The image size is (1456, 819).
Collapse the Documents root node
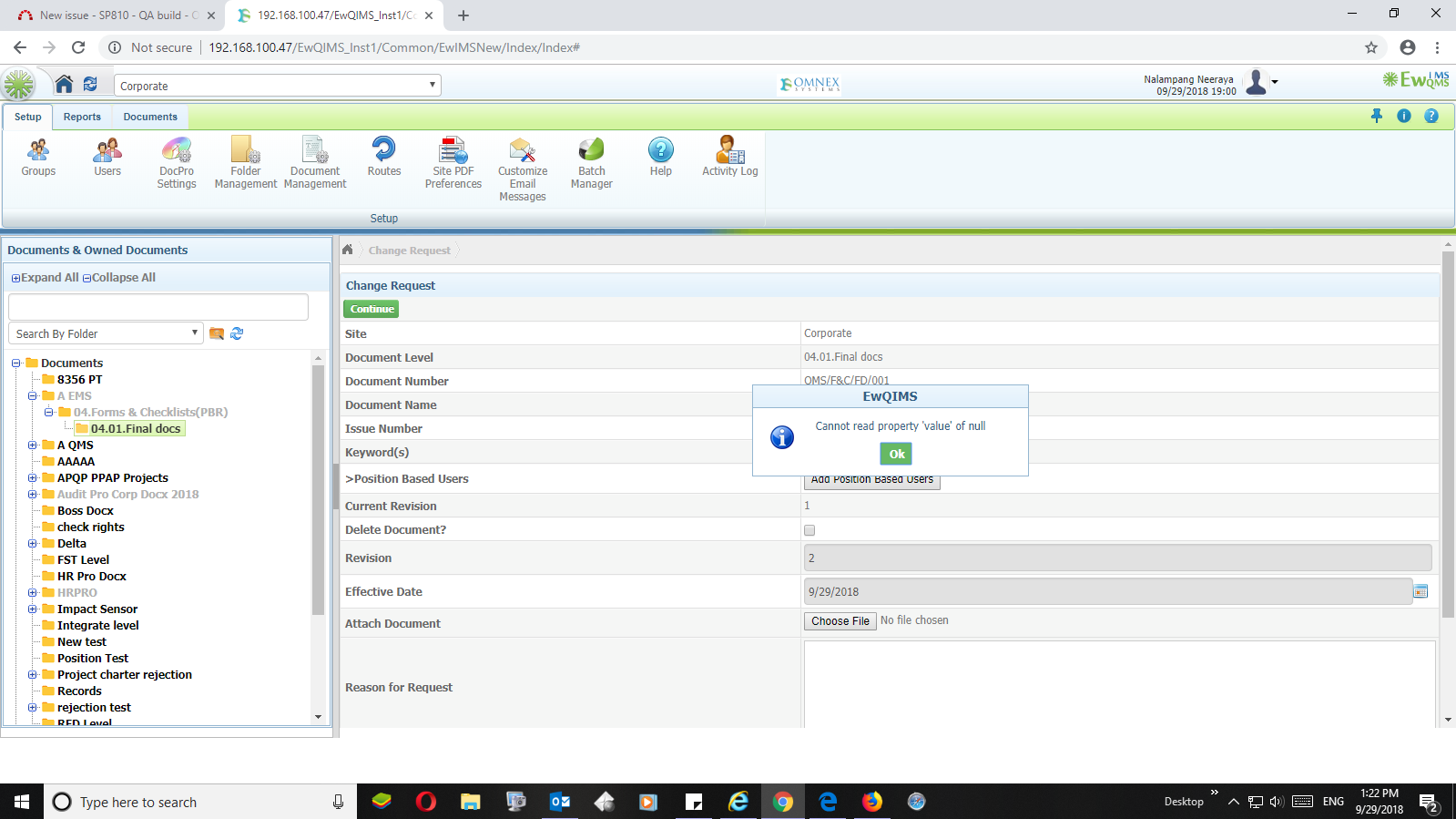pos(15,363)
